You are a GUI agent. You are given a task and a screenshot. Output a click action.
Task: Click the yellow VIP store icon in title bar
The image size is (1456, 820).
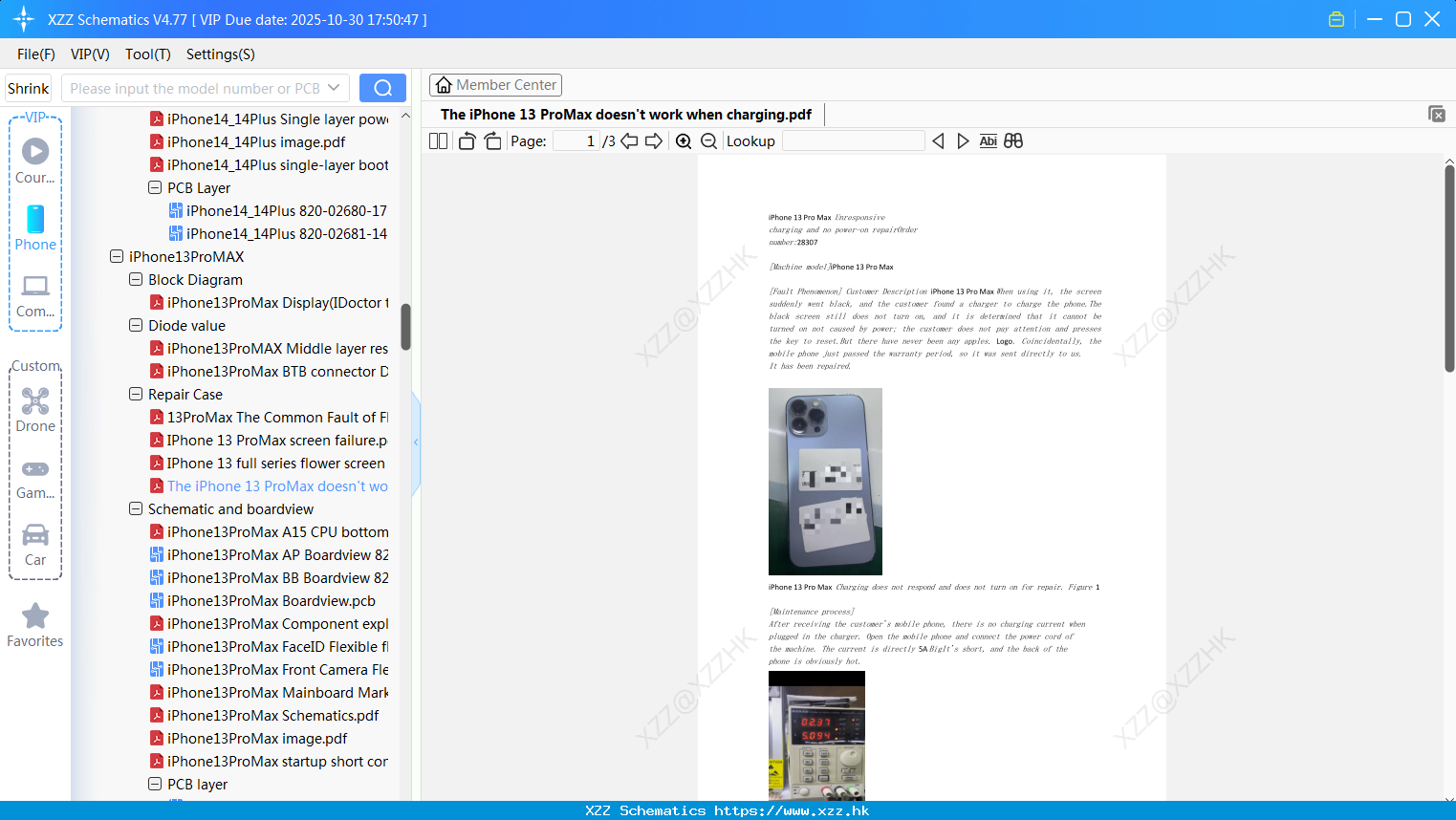(1336, 19)
